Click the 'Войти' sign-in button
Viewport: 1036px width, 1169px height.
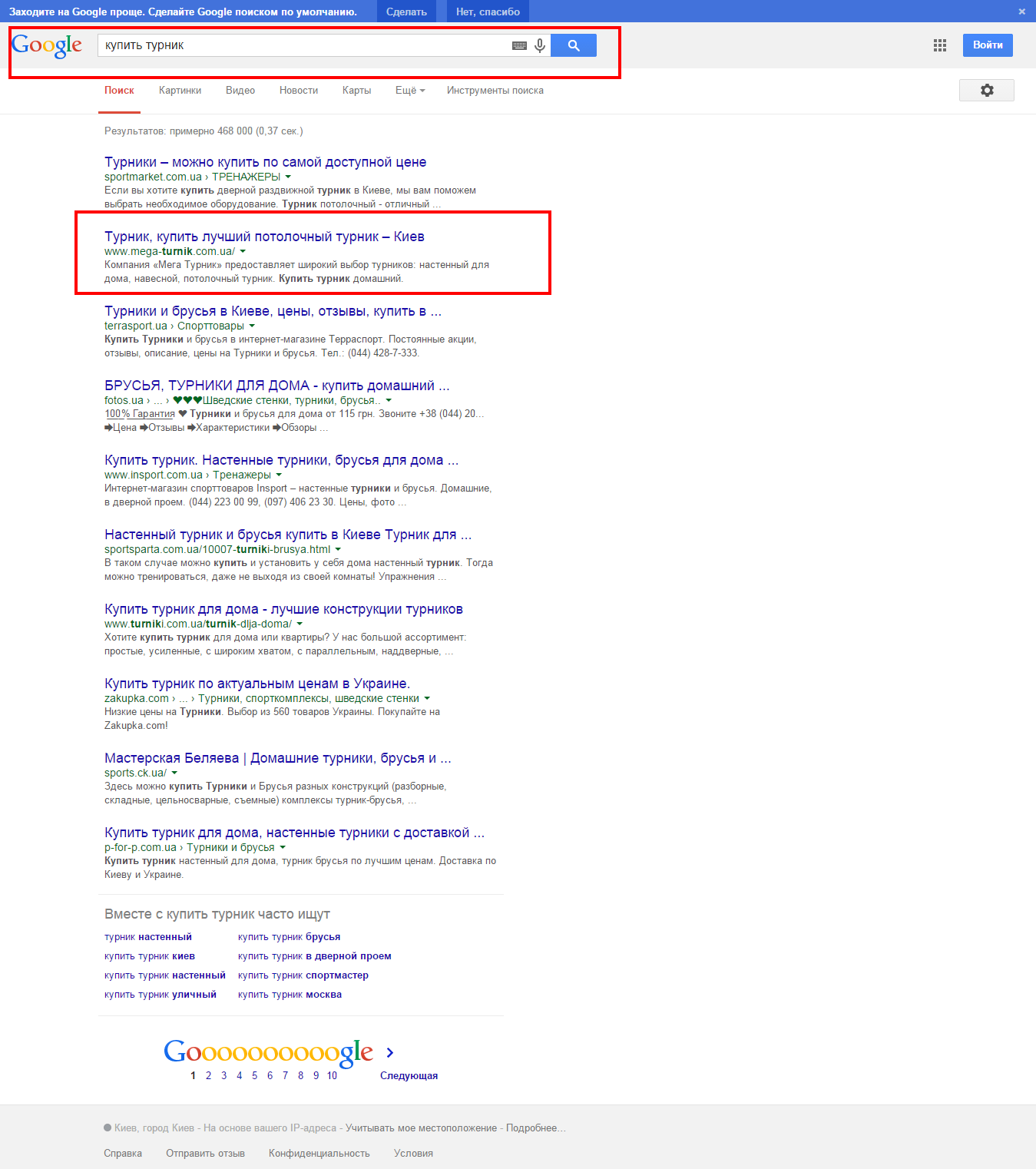coord(988,45)
